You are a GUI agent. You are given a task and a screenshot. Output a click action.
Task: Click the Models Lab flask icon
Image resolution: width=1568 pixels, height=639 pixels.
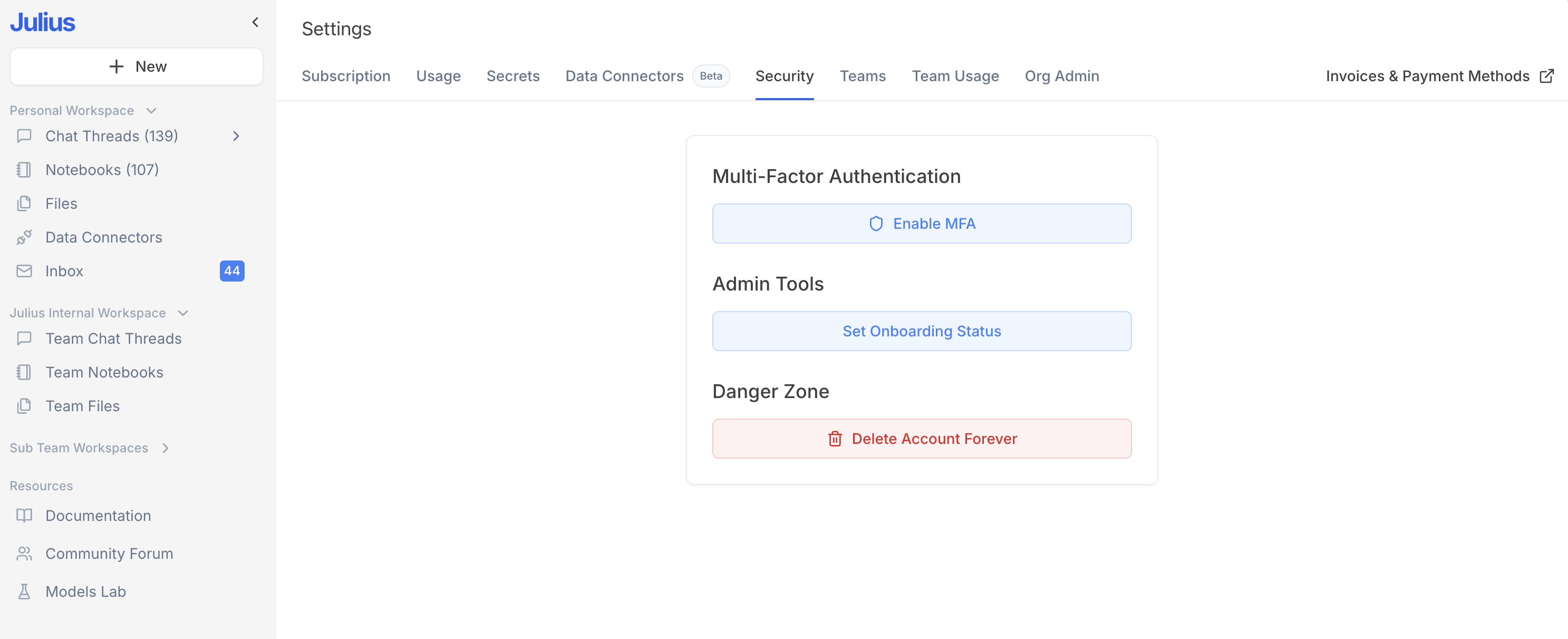24,592
